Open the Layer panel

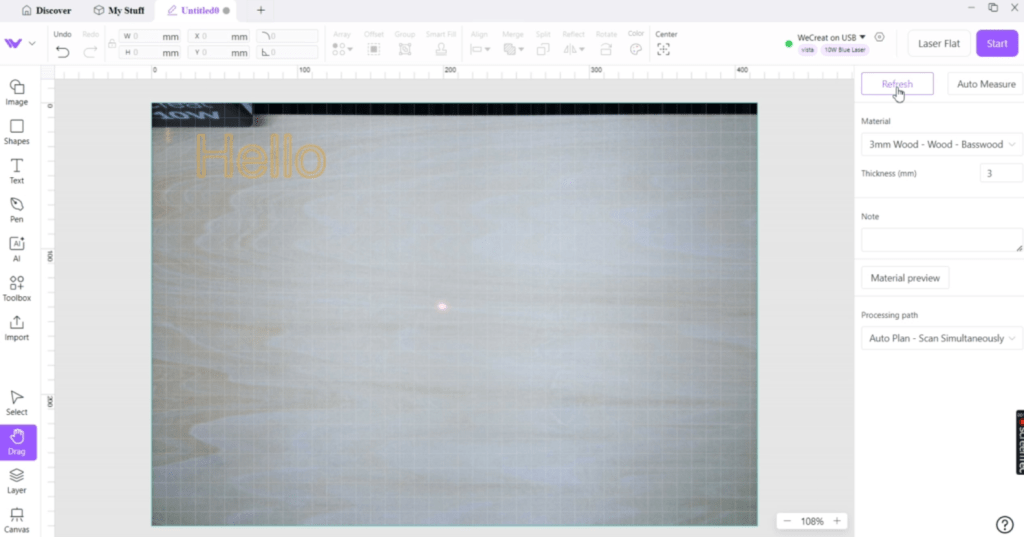(17, 480)
